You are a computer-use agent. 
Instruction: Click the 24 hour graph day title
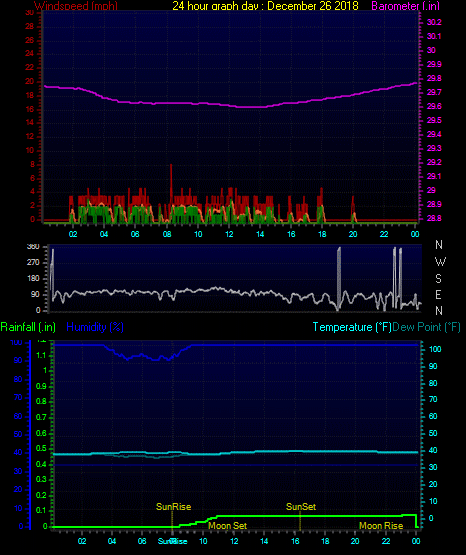coord(265,6)
